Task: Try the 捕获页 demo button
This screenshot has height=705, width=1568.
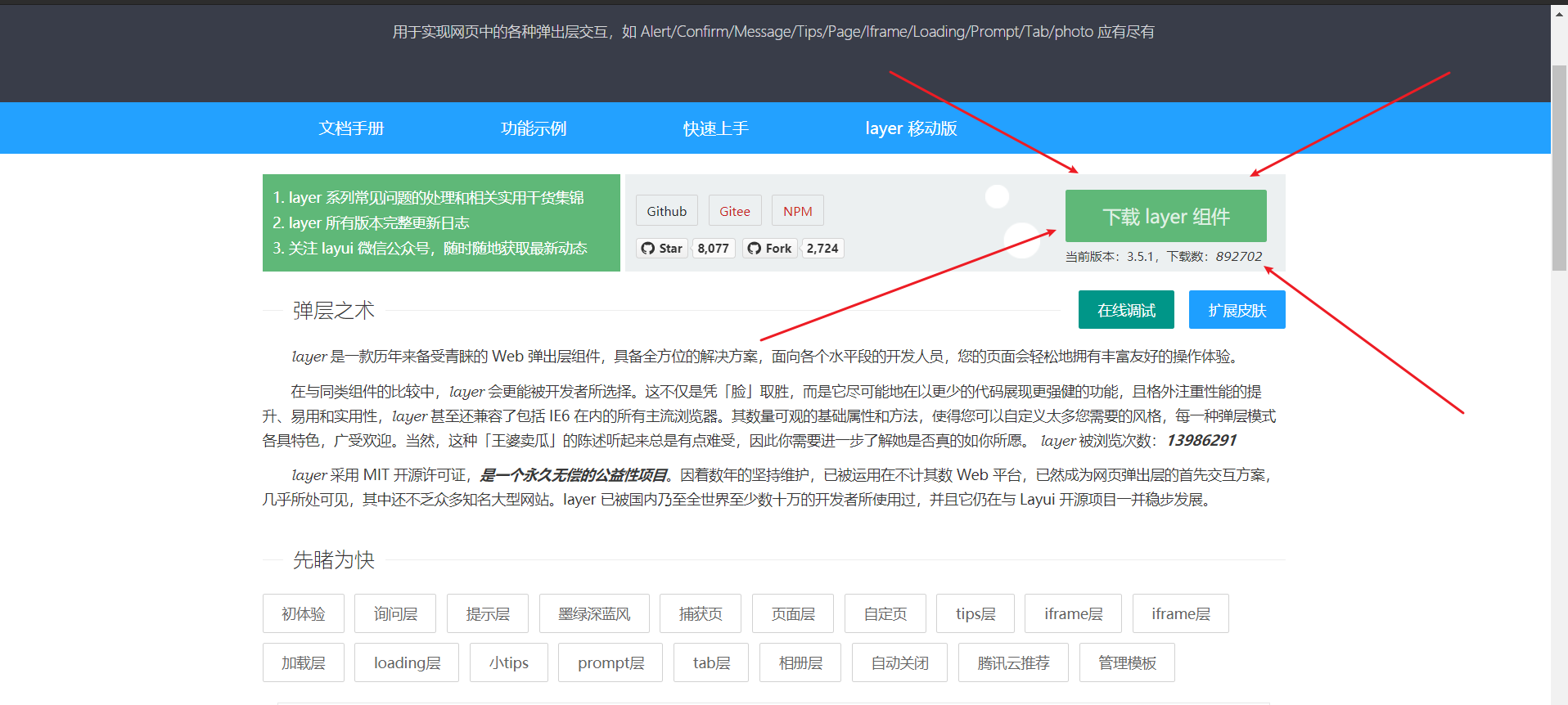Action: (701, 613)
